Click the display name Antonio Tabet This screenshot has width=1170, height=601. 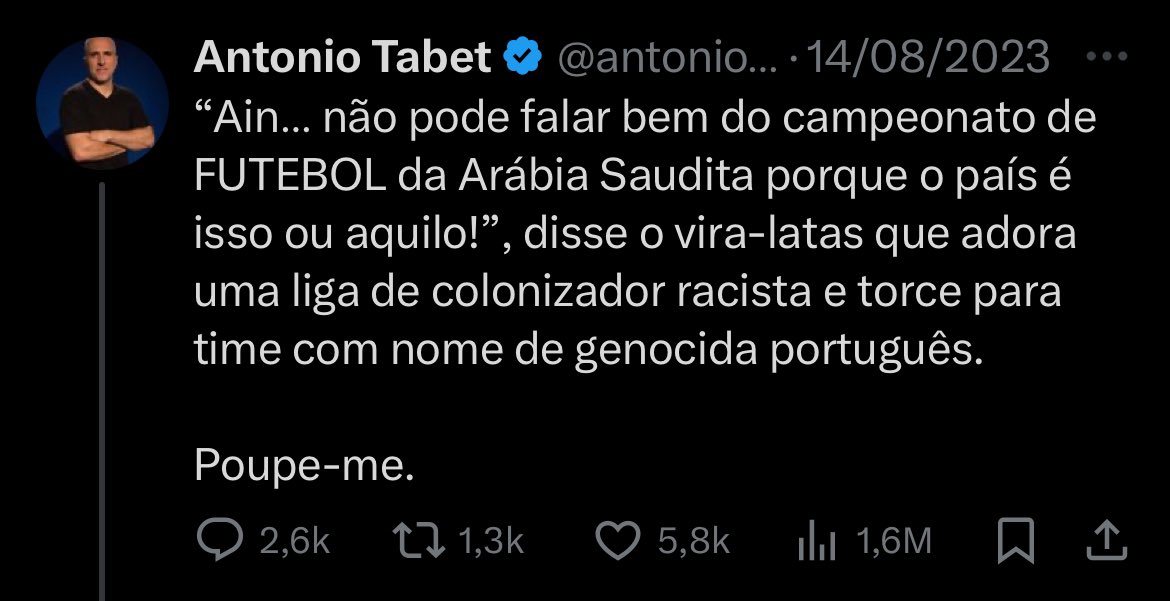(343, 59)
